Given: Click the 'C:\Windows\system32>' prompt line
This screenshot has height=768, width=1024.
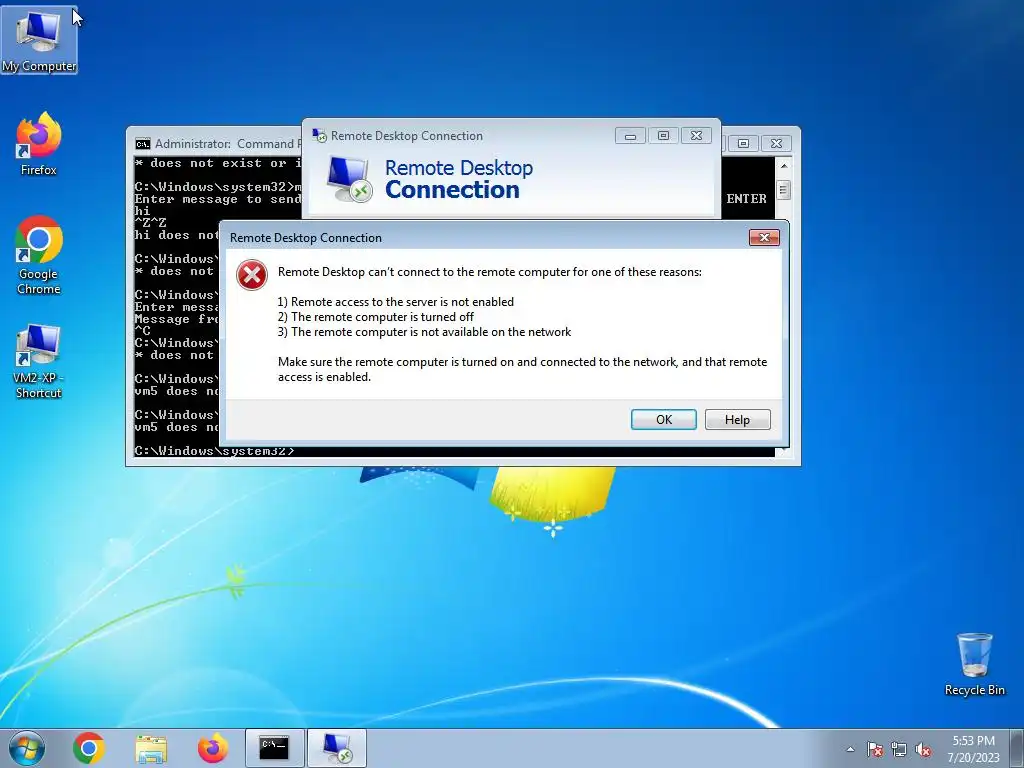Looking at the screenshot, I should (x=214, y=451).
